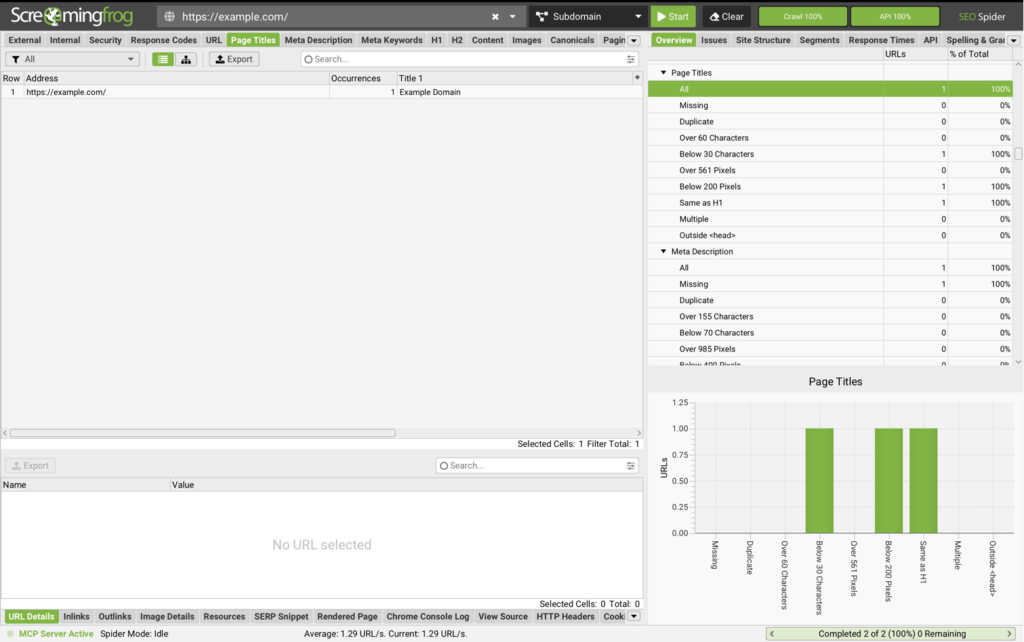The height and width of the screenshot is (642, 1024).
Task: Open the Rendered Page tab
Action: [x=347, y=617]
